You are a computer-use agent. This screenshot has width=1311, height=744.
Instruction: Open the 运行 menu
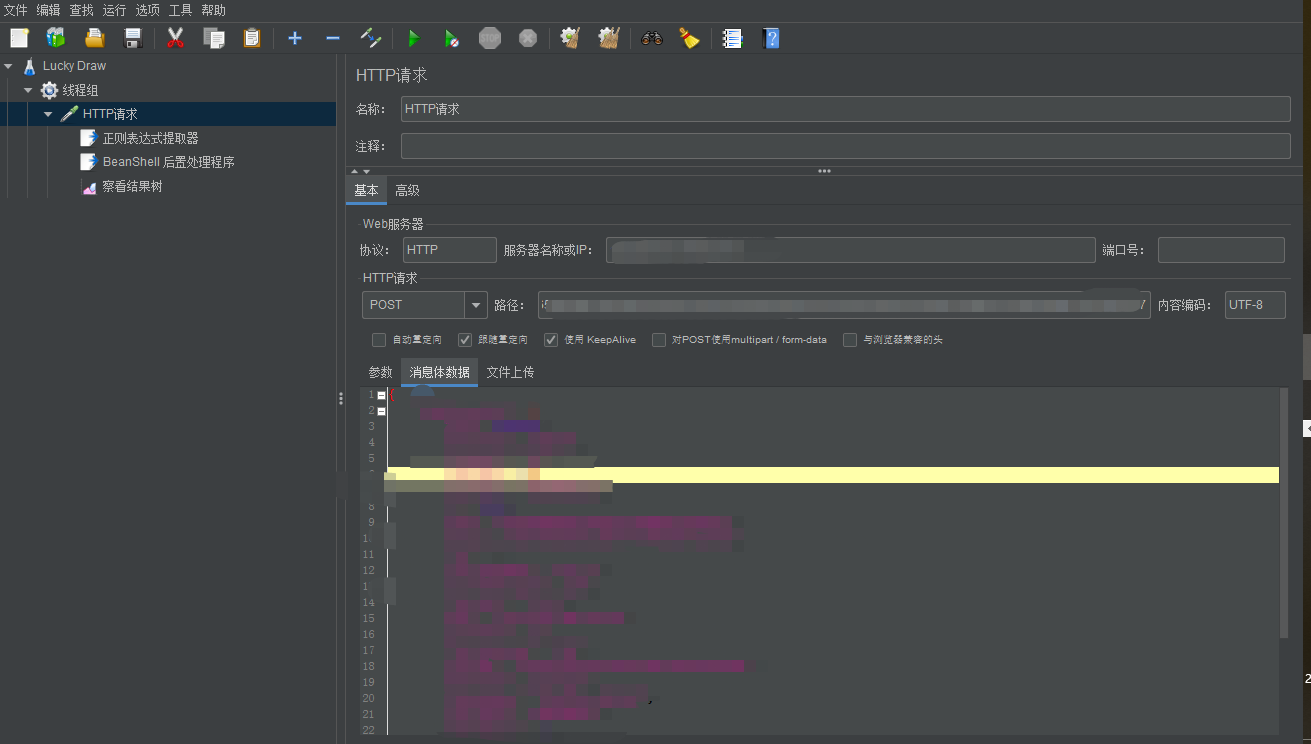click(x=114, y=10)
